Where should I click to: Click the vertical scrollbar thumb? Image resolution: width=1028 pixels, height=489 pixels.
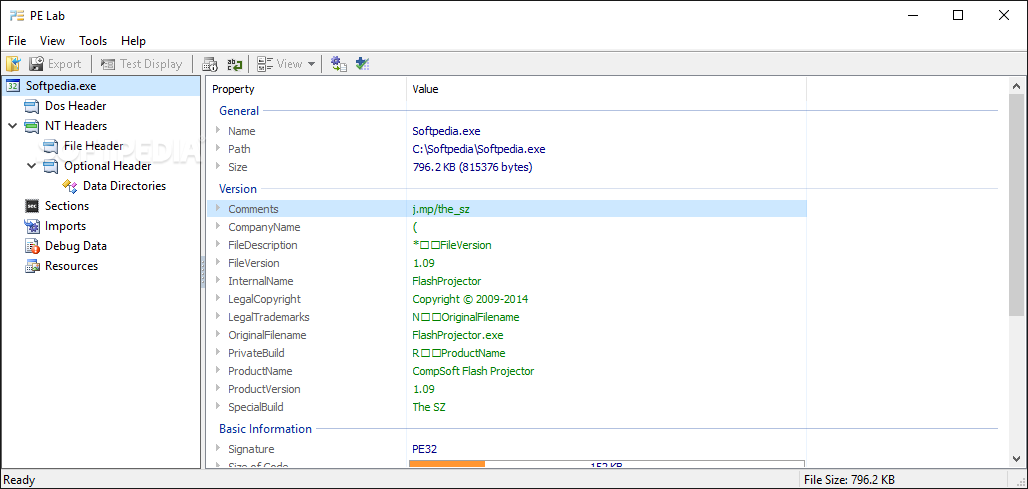(x=1017, y=206)
